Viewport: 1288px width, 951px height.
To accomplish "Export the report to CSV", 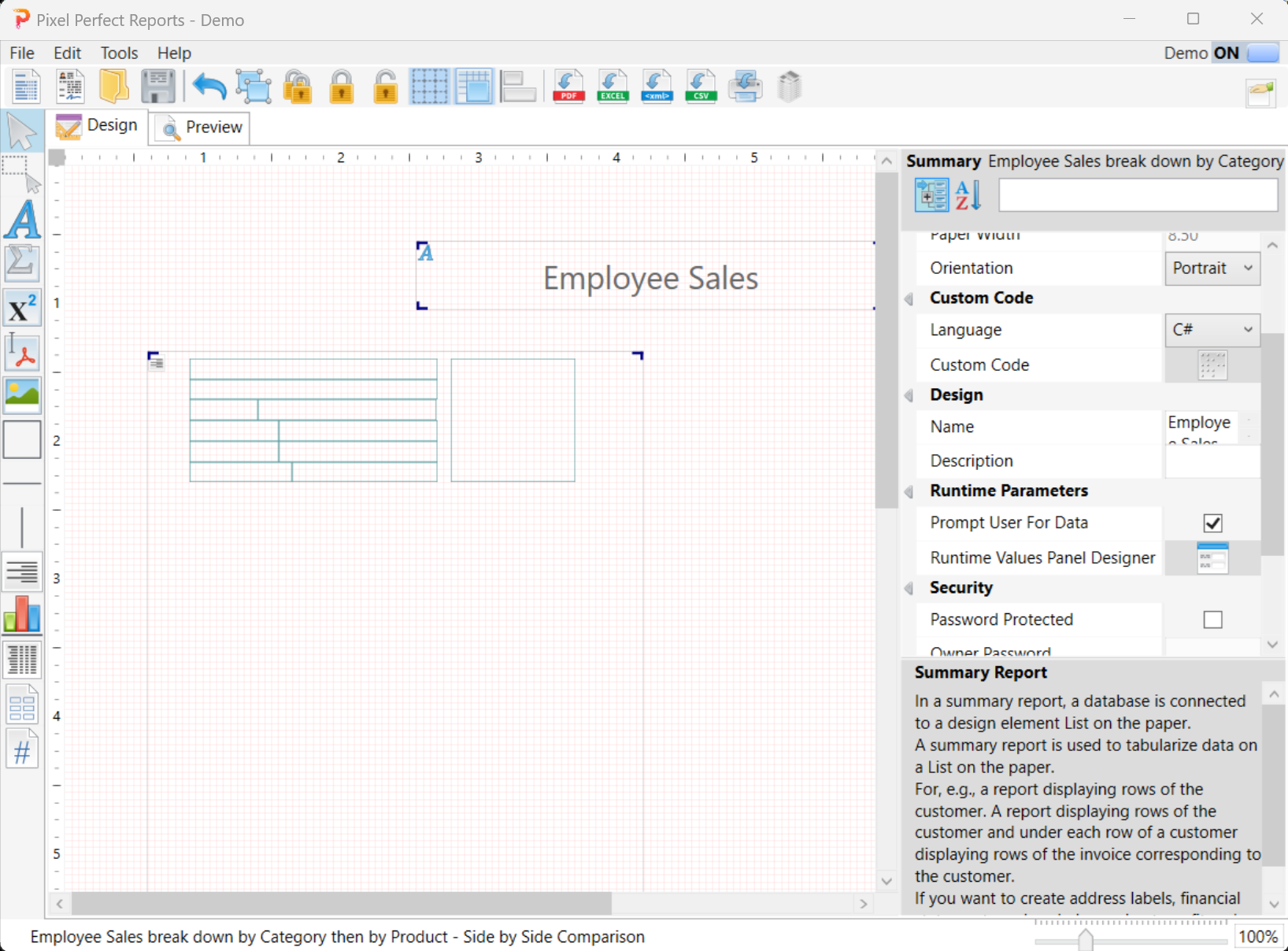I will (x=701, y=87).
